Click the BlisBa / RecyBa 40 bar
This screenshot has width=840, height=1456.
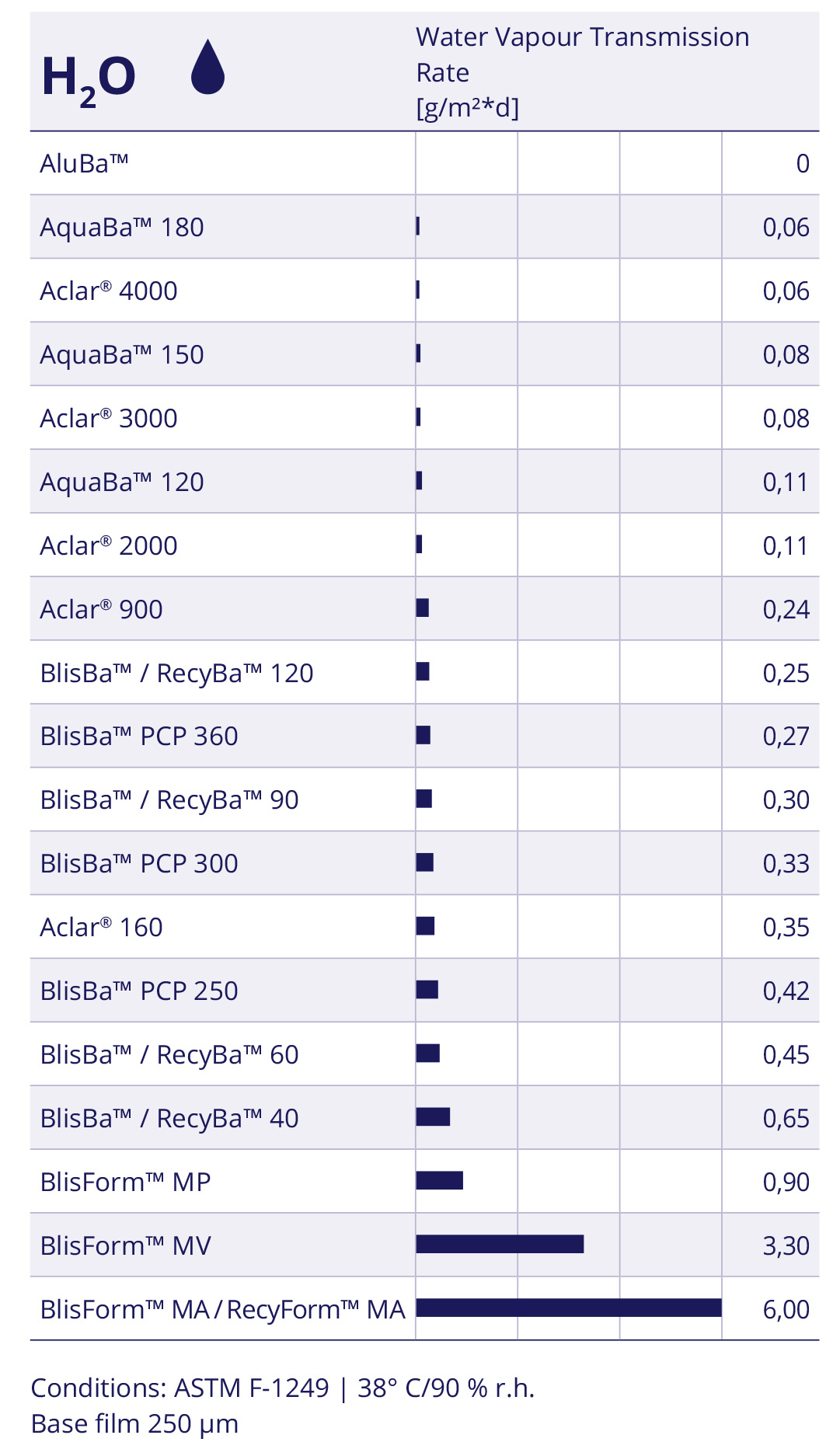click(433, 1116)
